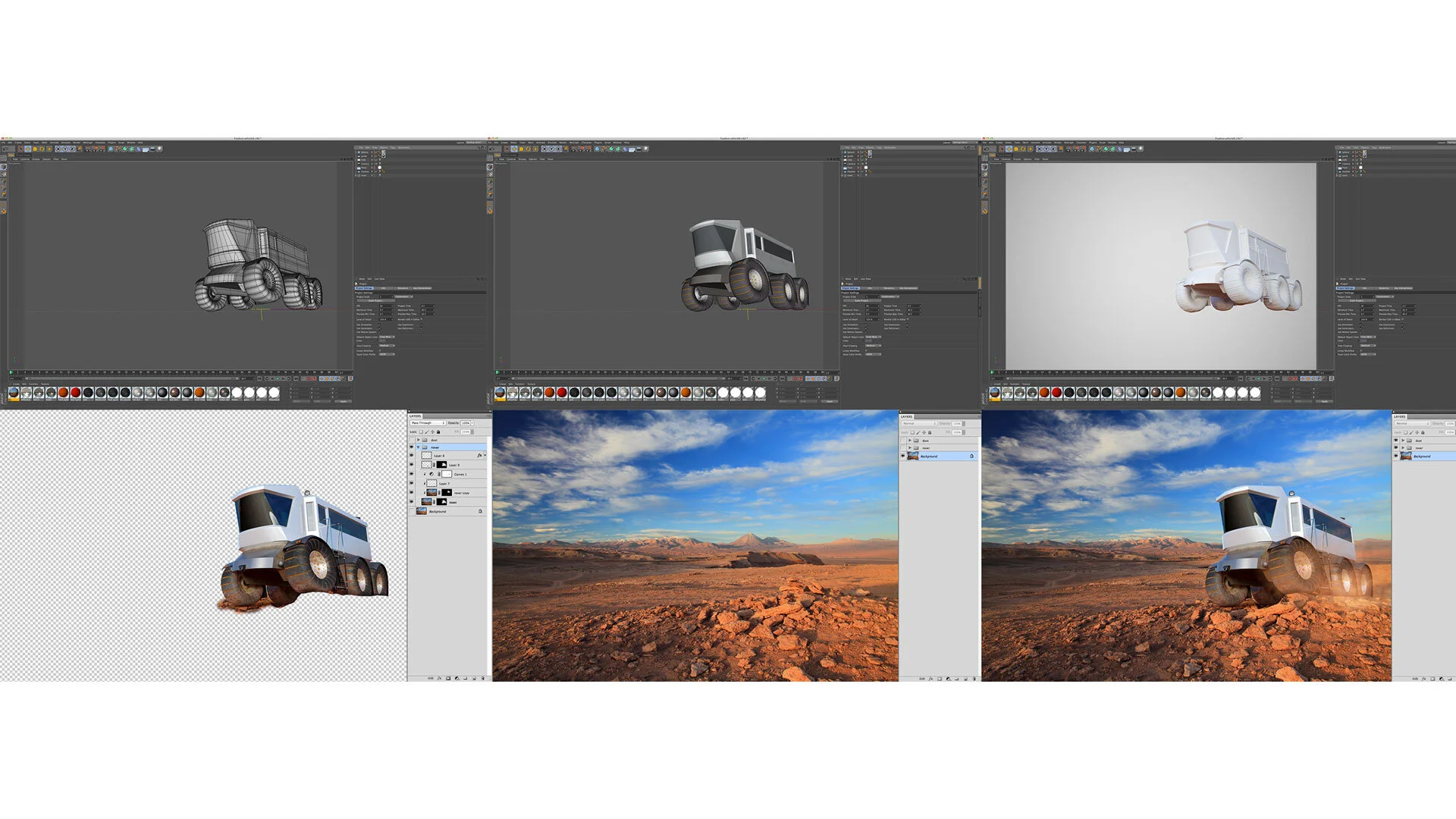The image size is (1456, 819).
Task: Click the Rotate tool in top-left Cinema 4D toolbar
Action: click(x=42, y=149)
